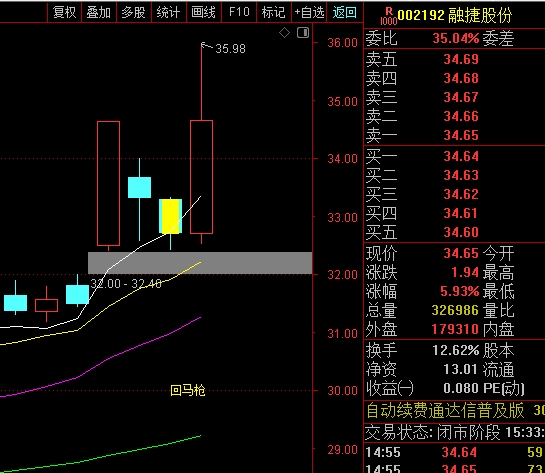The image size is (545, 473).
Task: Select the 现价 value 34.65
Action: (x=461, y=253)
